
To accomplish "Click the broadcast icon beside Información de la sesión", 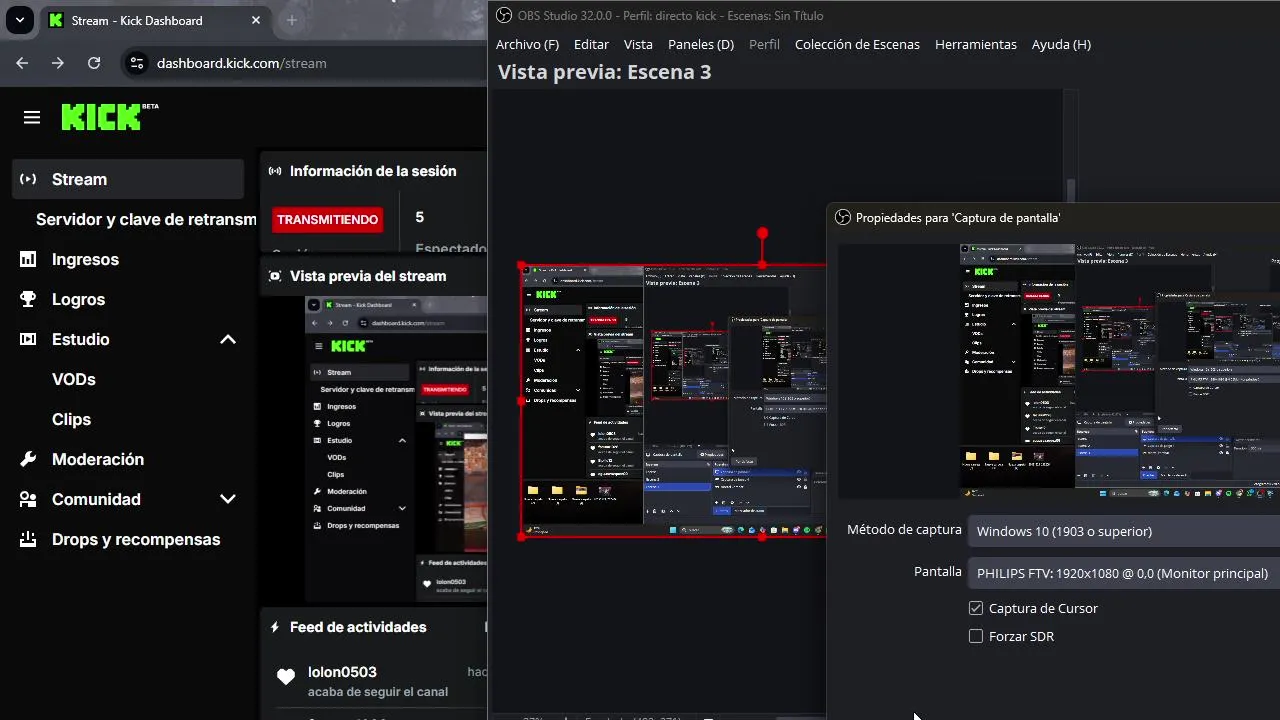I will (275, 171).
